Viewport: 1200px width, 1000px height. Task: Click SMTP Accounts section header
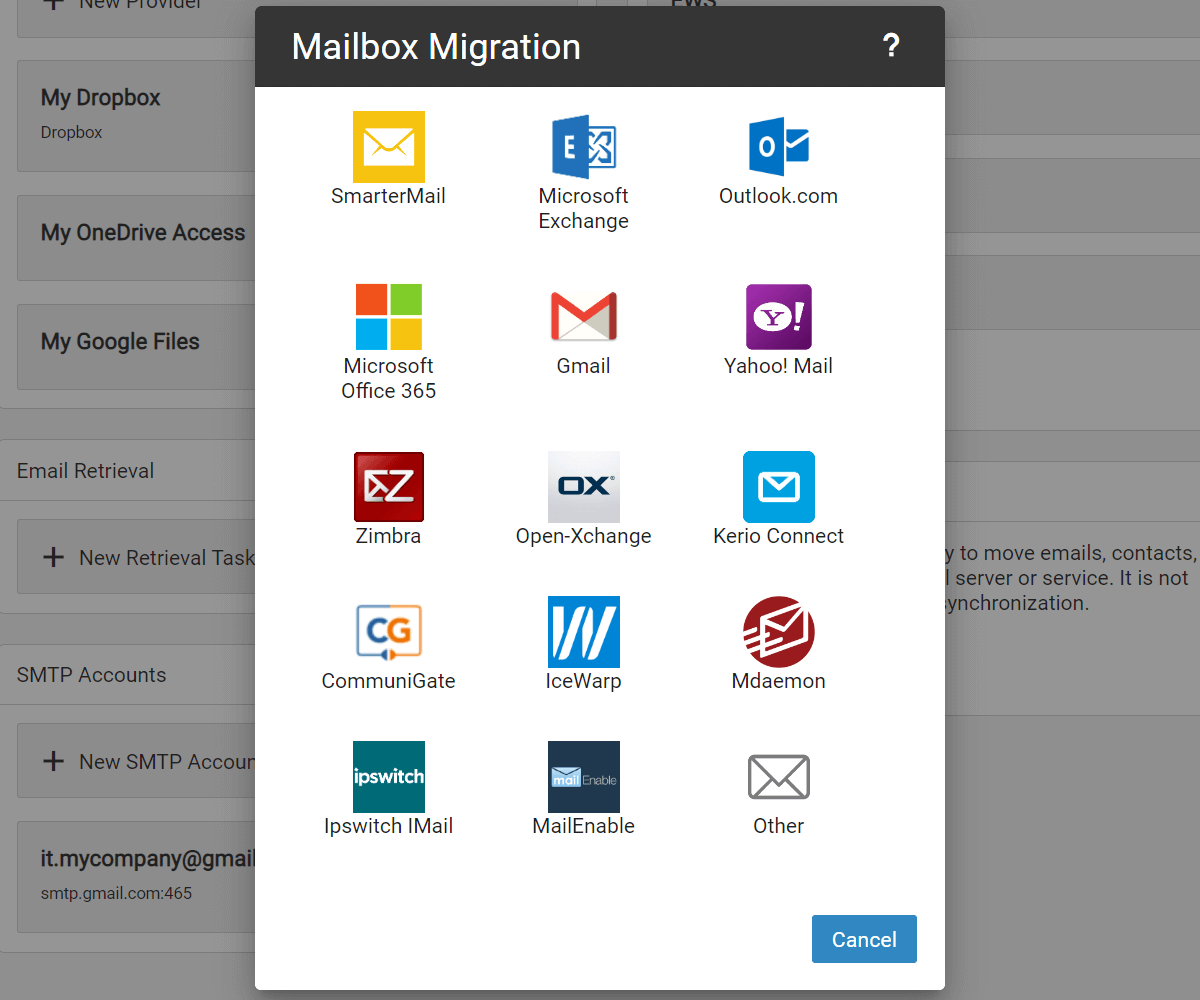(91, 675)
